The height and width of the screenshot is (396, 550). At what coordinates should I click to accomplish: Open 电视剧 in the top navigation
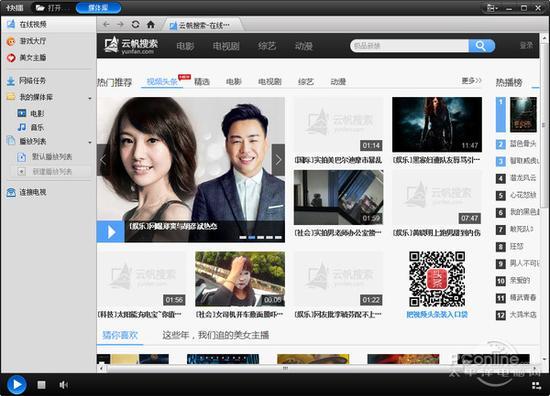[226, 46]
